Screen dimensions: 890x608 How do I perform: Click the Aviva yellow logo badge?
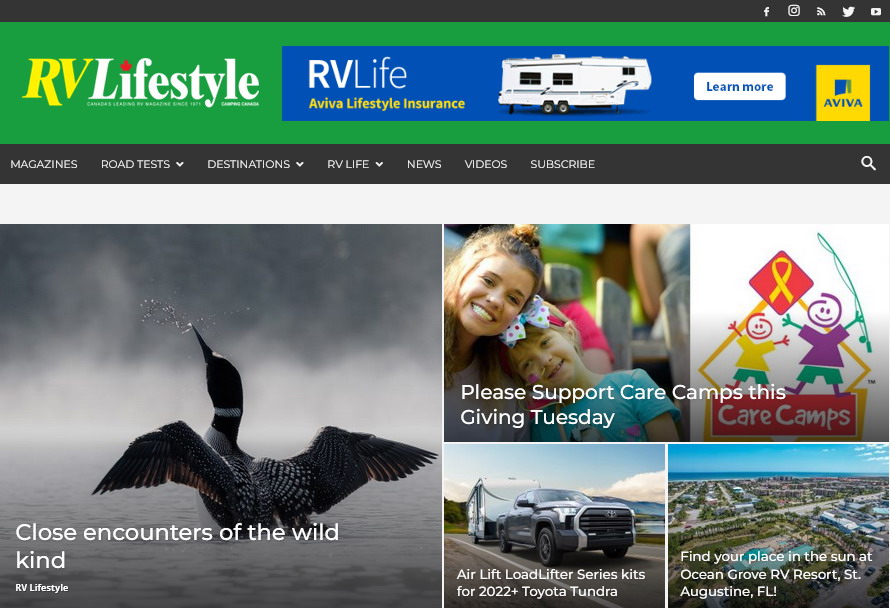tap(842, 93)
